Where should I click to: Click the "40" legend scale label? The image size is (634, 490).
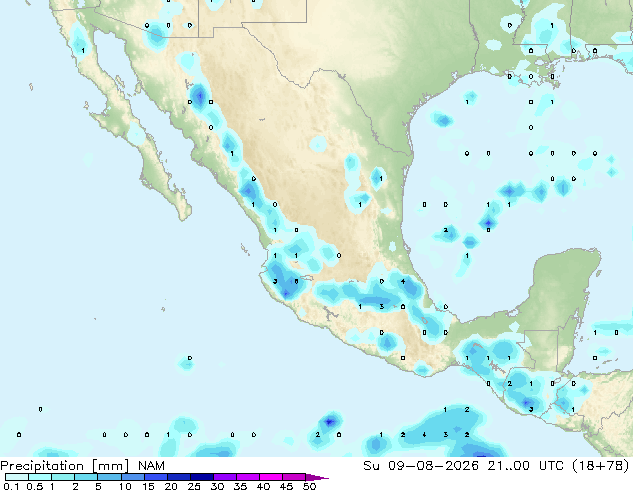click(x=263, y=486)
